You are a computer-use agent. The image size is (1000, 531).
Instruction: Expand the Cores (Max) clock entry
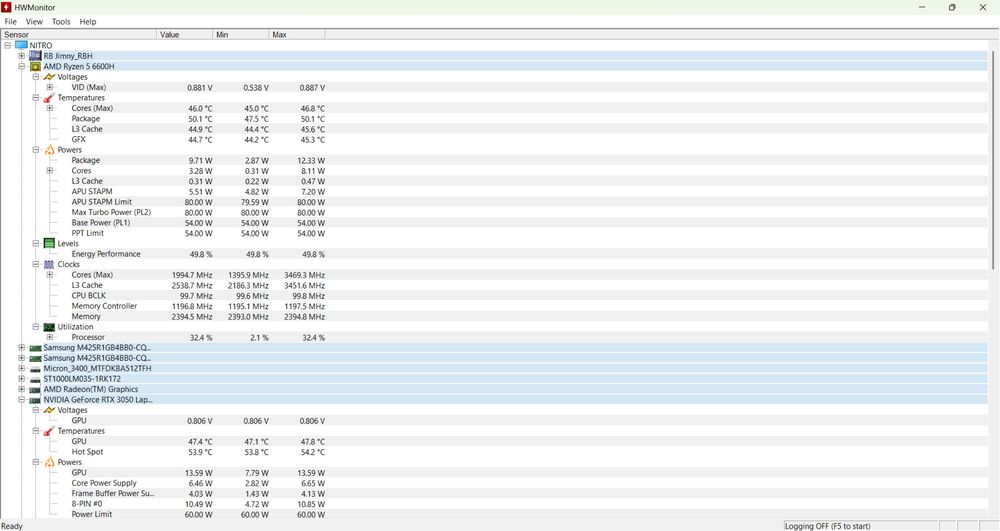[50, 275]
